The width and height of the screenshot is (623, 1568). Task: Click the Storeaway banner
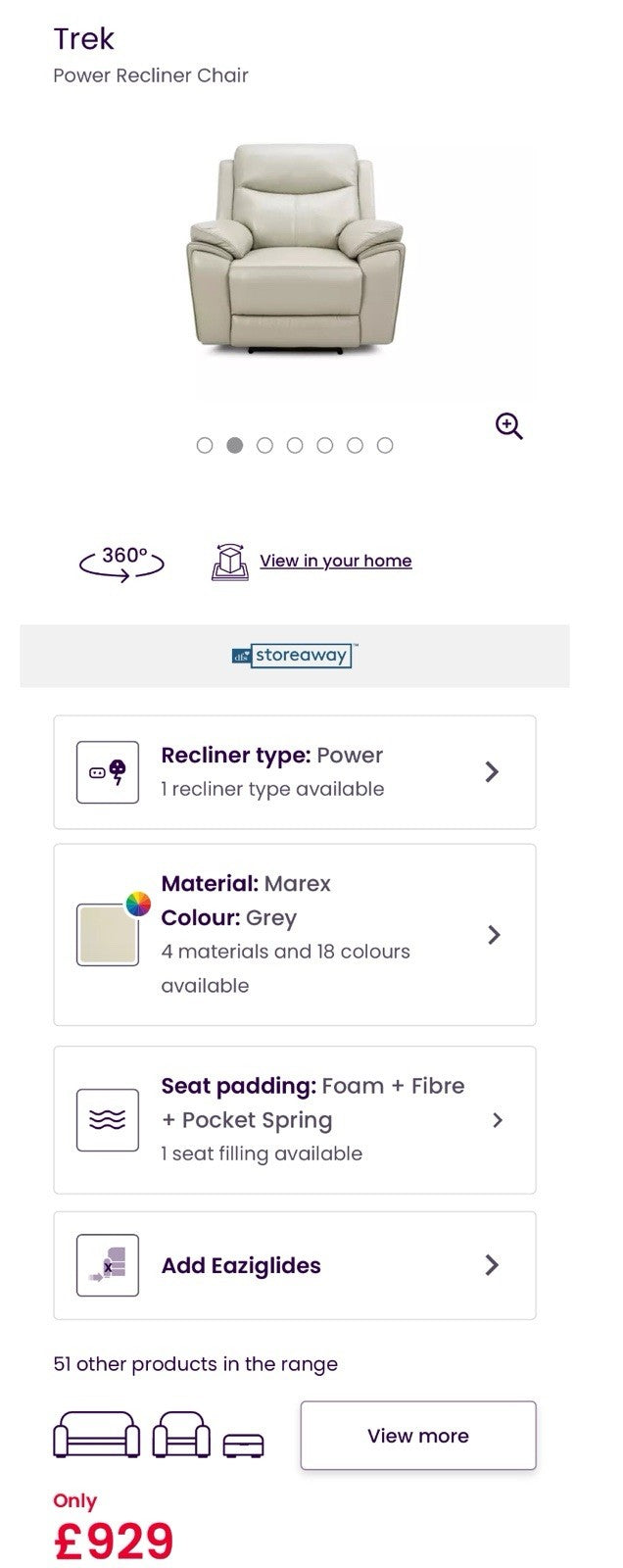tap(295, 656)
